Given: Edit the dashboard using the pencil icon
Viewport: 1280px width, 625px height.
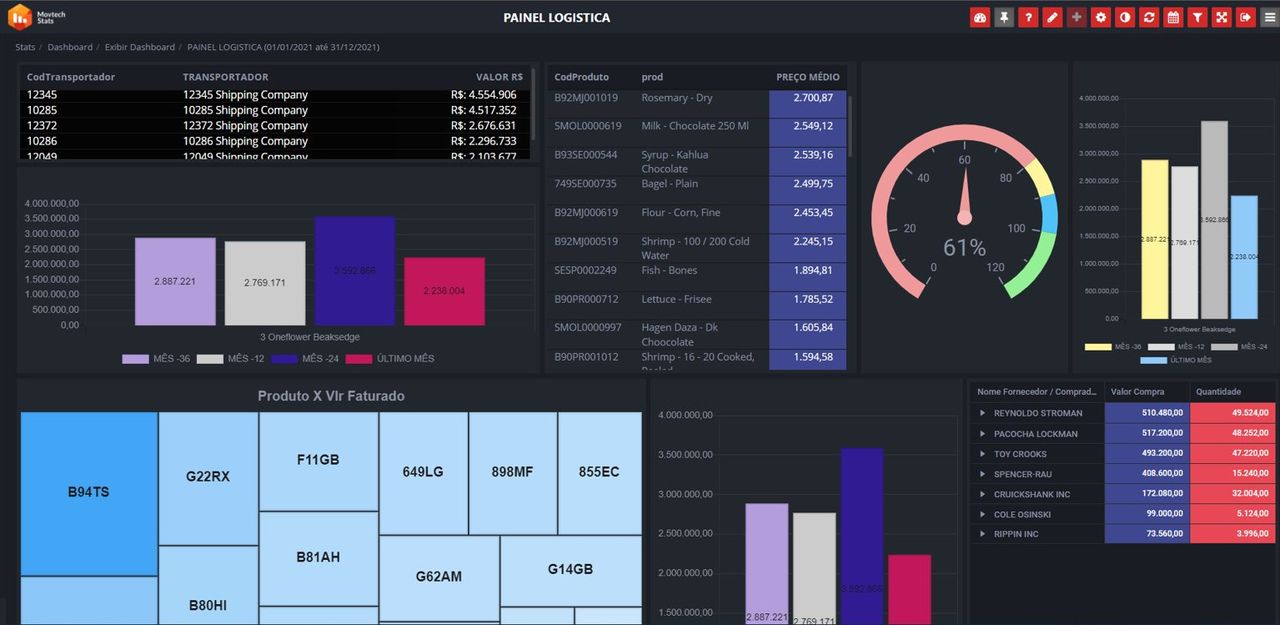Looking at the screenshot, I should tap(1052, 17).
